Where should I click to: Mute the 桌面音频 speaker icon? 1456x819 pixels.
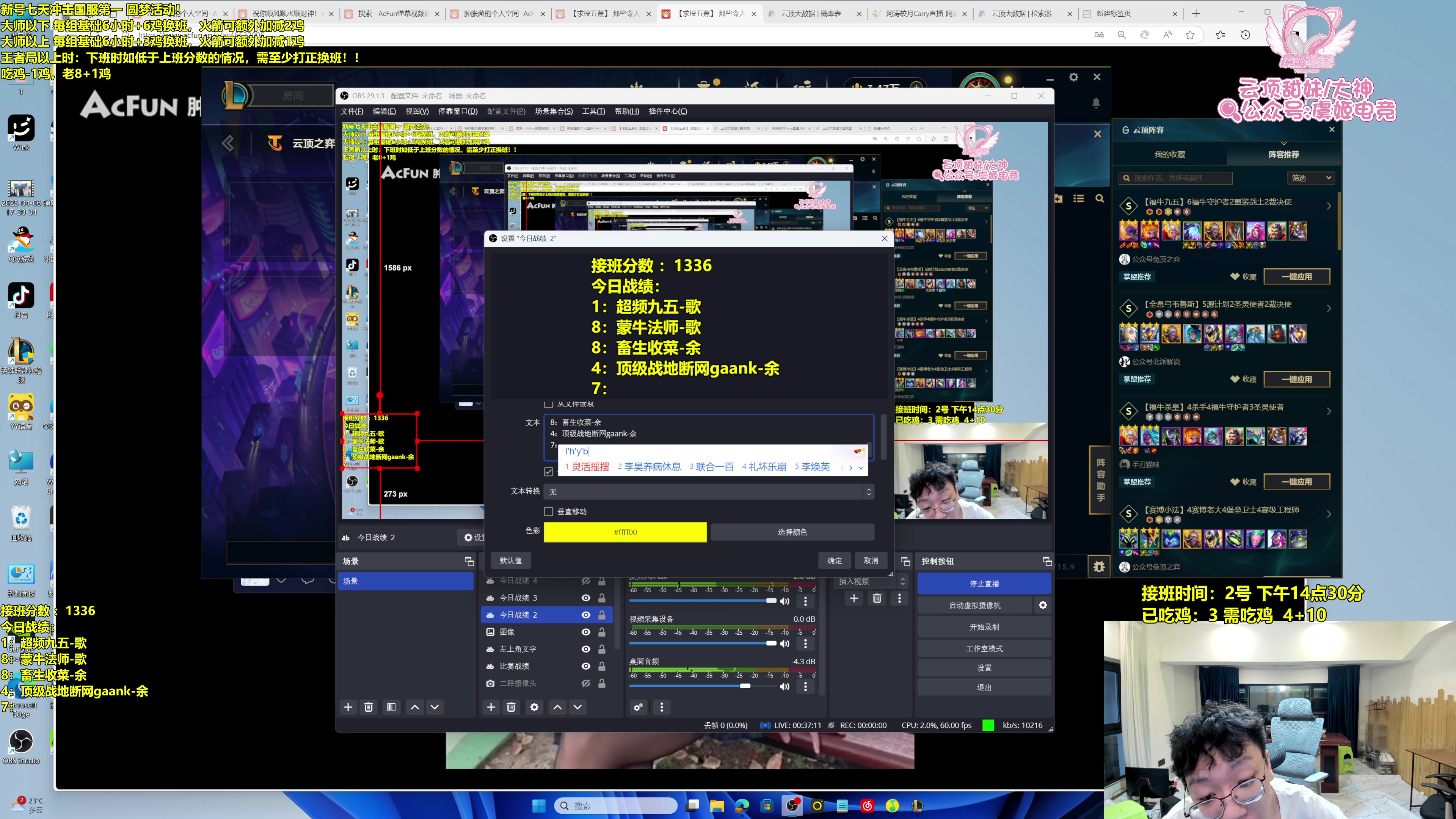point(784,686)
